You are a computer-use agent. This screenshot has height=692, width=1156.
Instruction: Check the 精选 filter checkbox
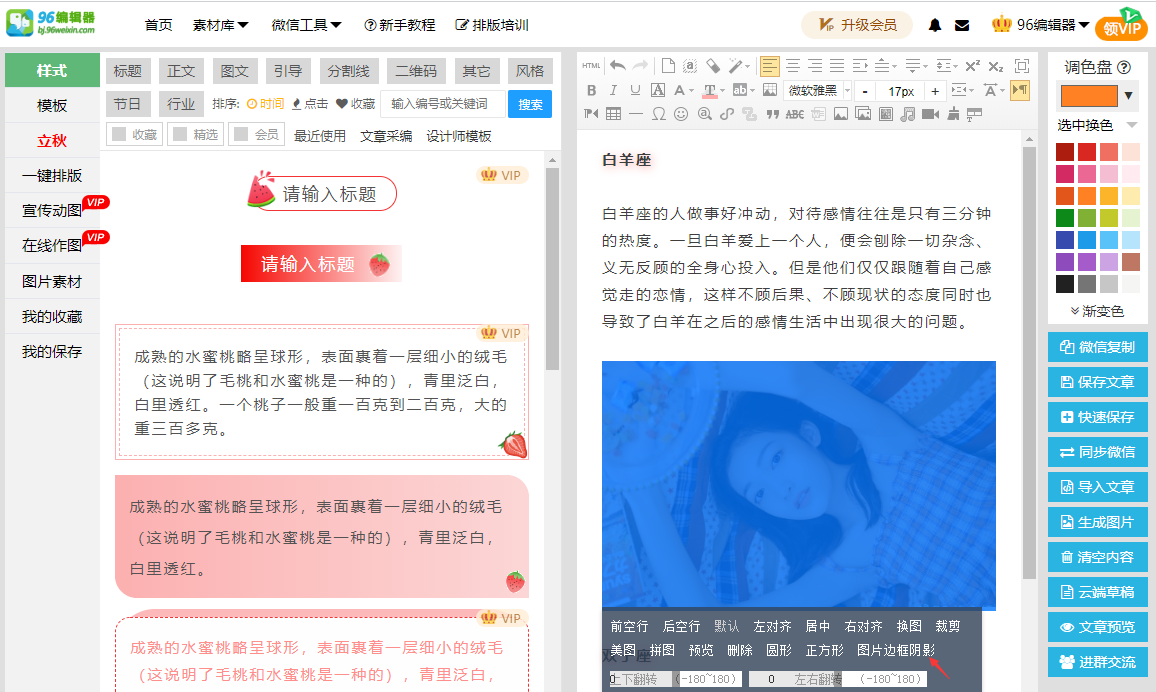point(179,134)
